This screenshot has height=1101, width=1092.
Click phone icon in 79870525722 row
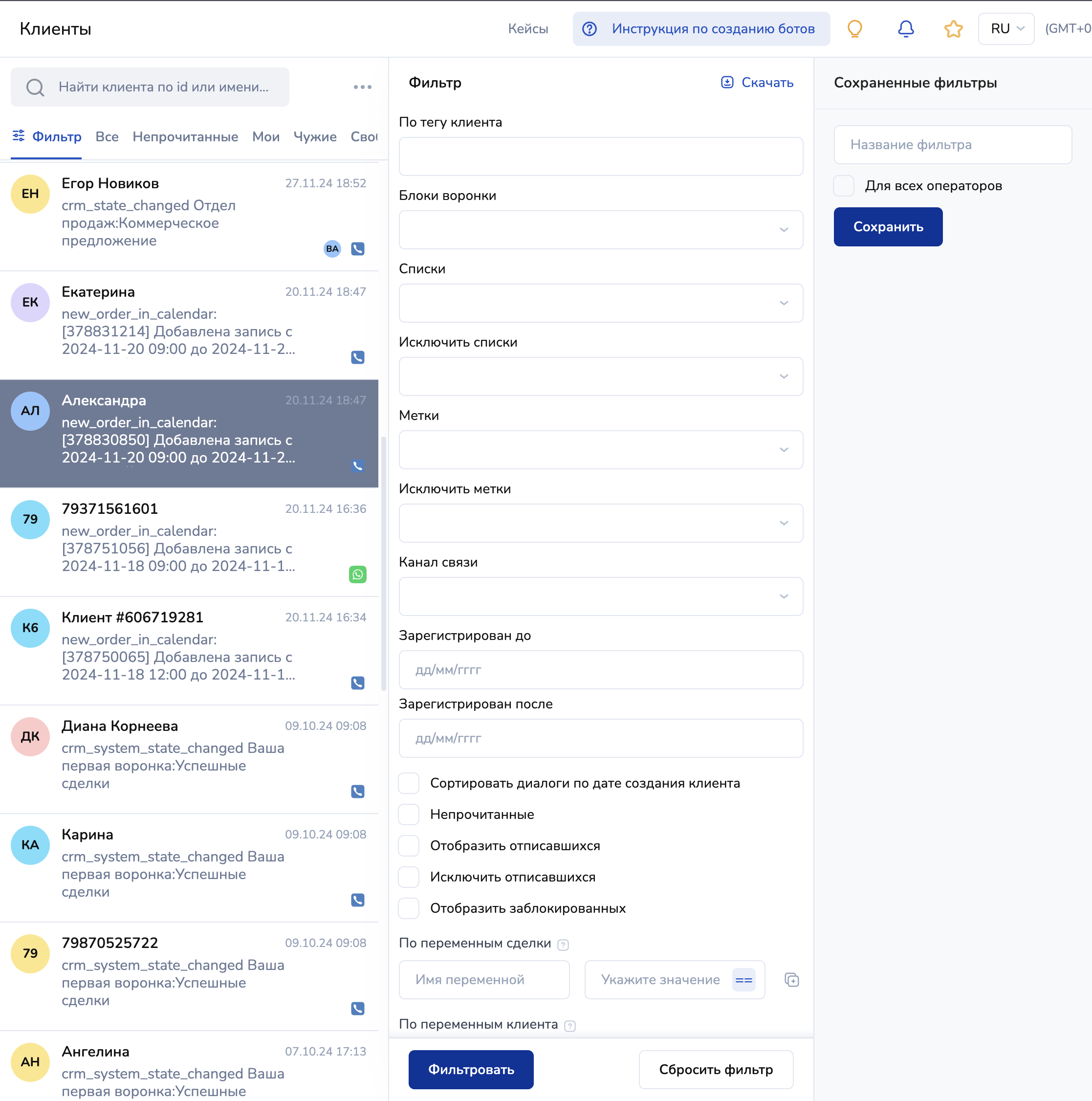tap(358, 1009)
